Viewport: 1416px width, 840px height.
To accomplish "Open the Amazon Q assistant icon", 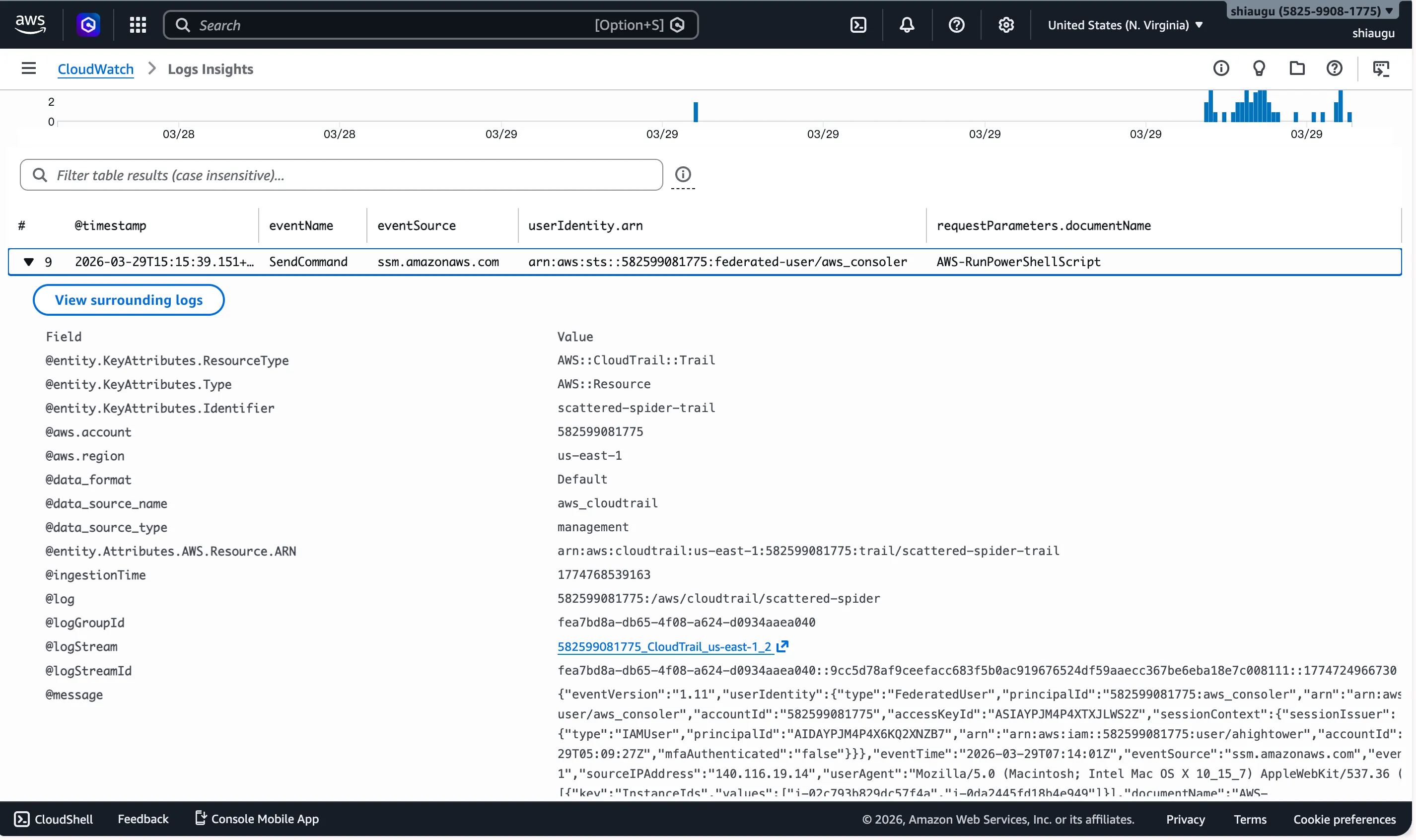I will pyautogui.click(x=88, y=24).
